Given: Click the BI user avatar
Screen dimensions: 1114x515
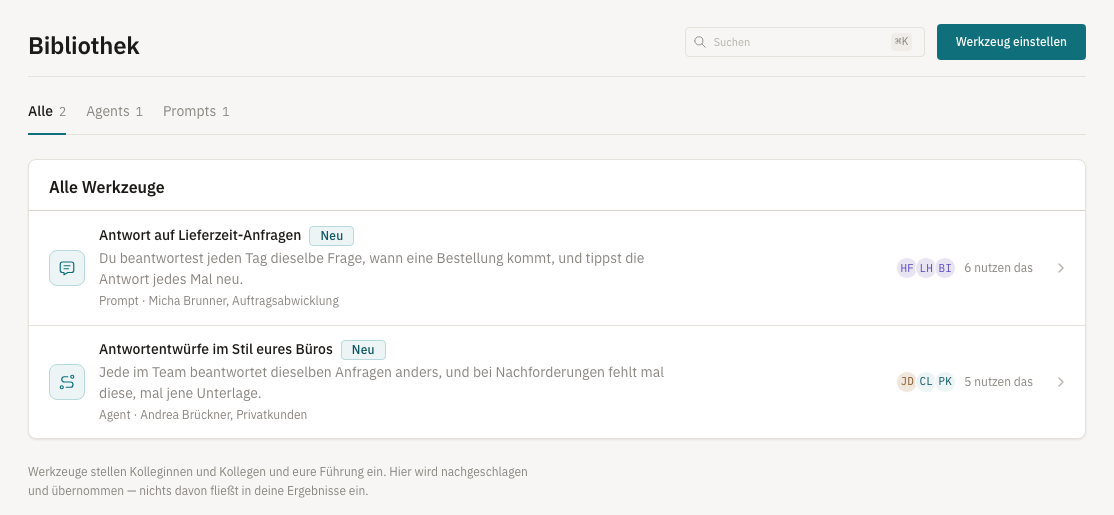Looking at the screenshot, I should [x=945, y=268].
